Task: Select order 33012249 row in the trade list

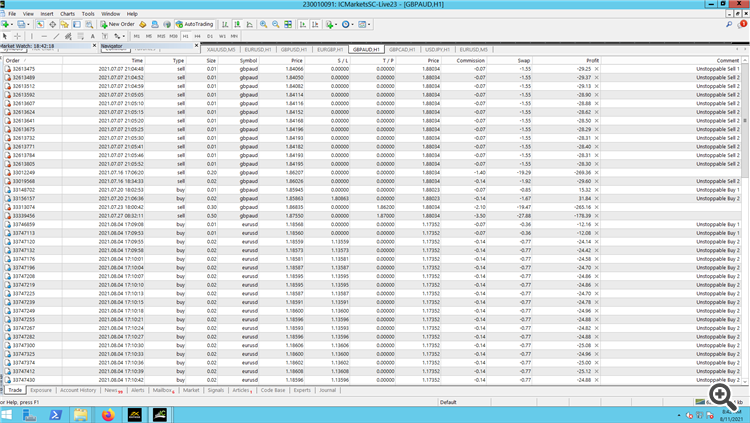Action: 22,171
